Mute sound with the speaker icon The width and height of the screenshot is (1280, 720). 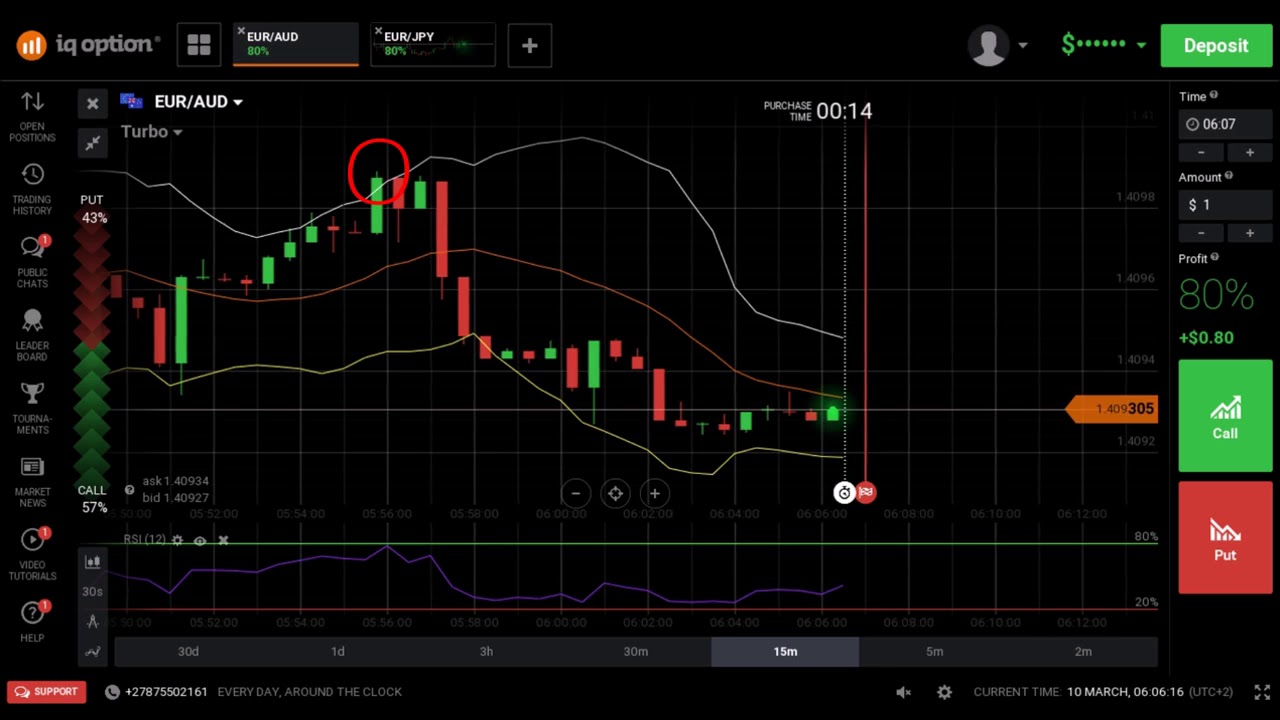tap(904, 692)
